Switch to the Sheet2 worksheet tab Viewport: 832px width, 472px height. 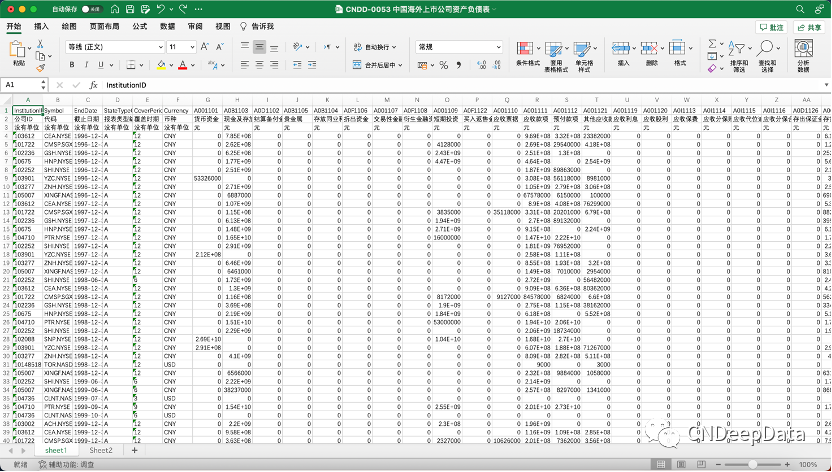pyautogui.click(x=101, y=450)
